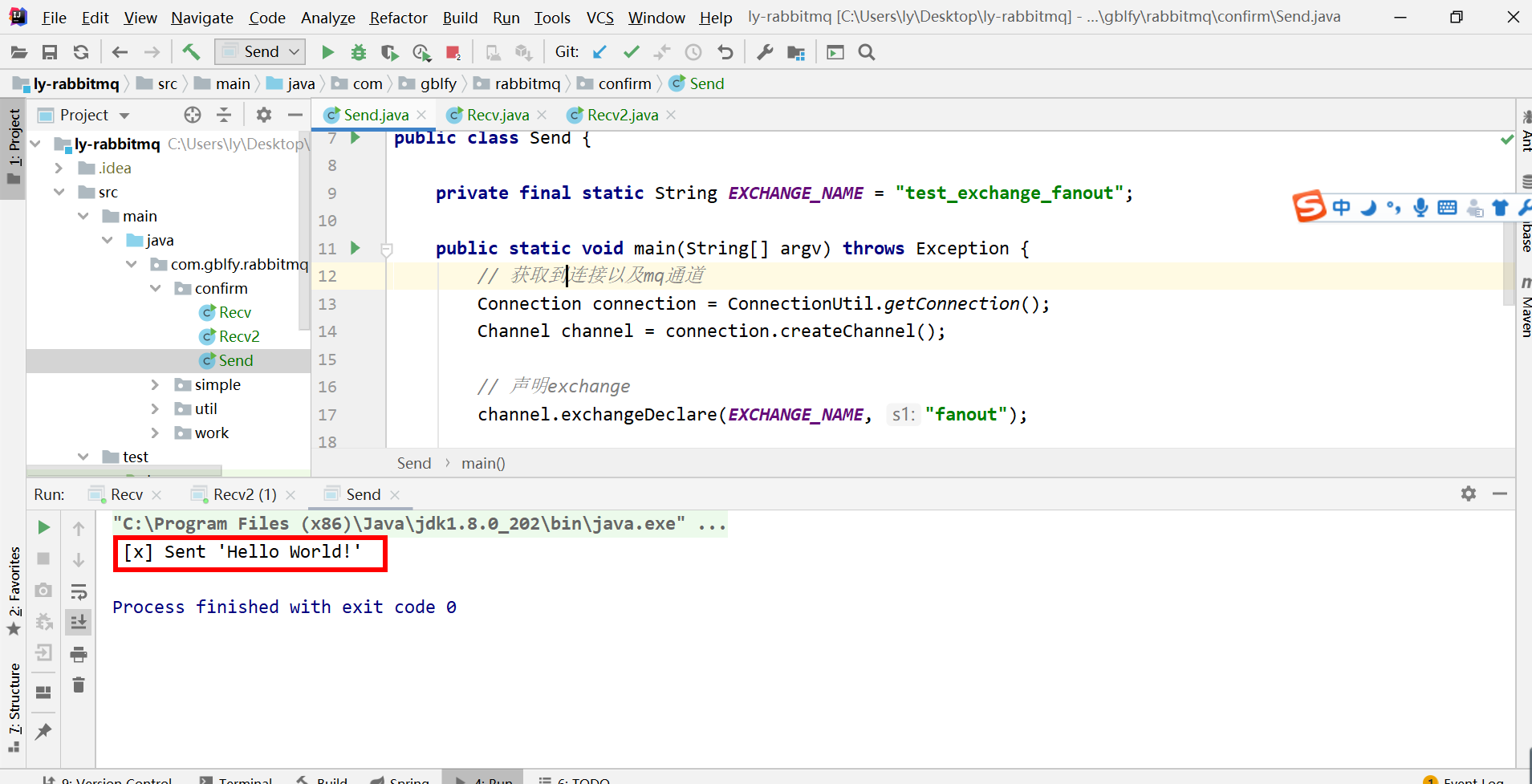This screenshot has width=1532, height=784.
Task: Select the Recv2 (1) run tab
Action: click(x=244, y=494)
